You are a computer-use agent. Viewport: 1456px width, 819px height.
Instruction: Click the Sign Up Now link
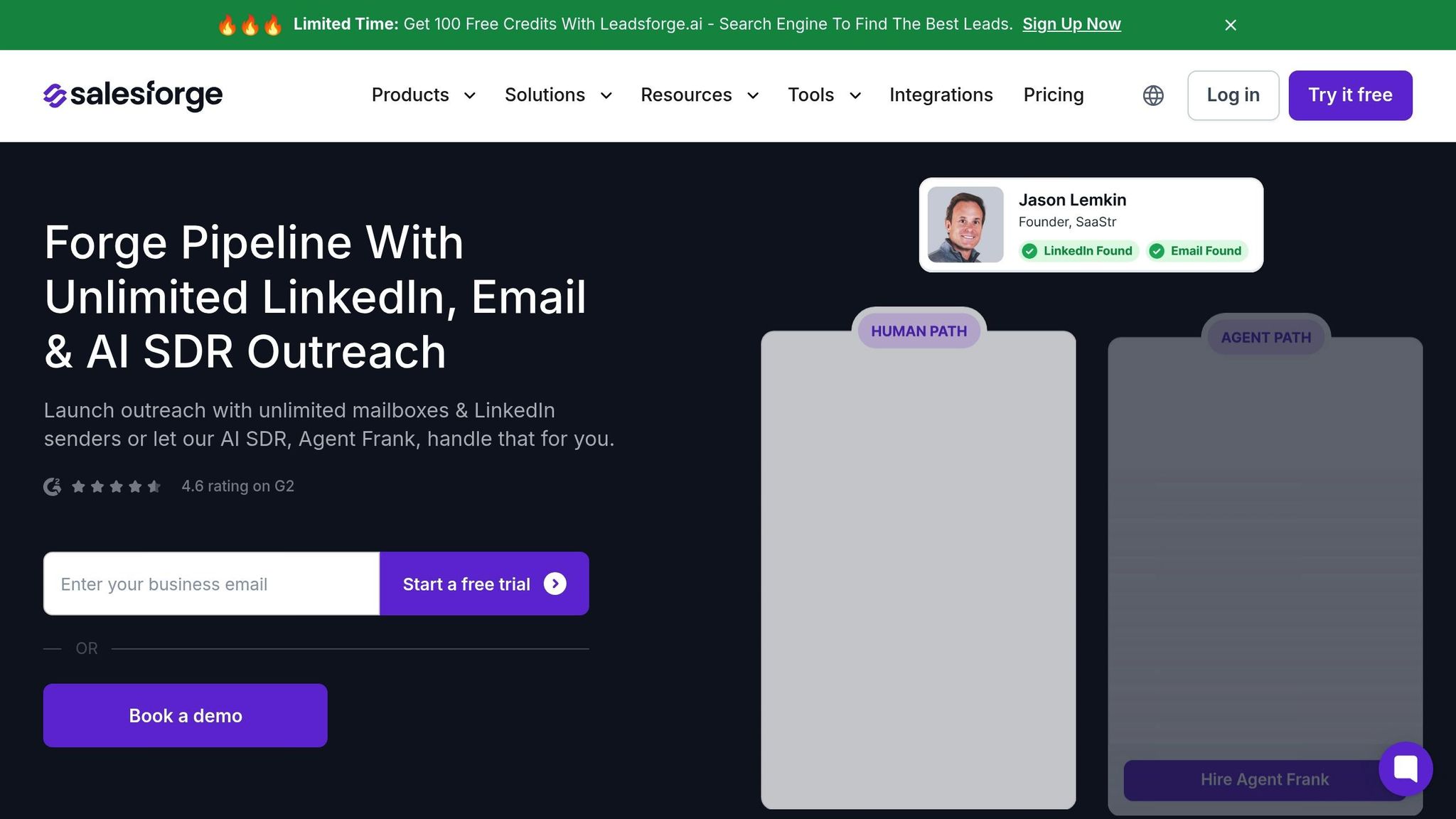1071,24
